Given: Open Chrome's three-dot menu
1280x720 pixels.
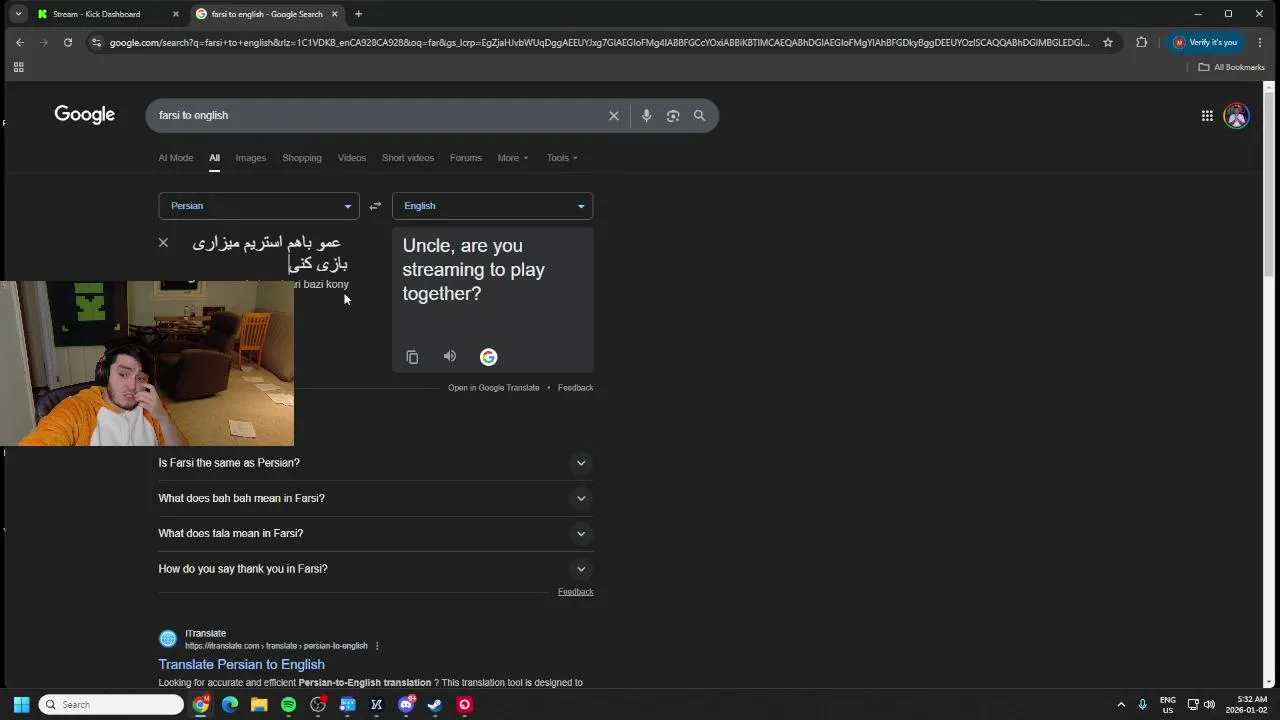Looking at the screenshot, I should point(1260,42).
